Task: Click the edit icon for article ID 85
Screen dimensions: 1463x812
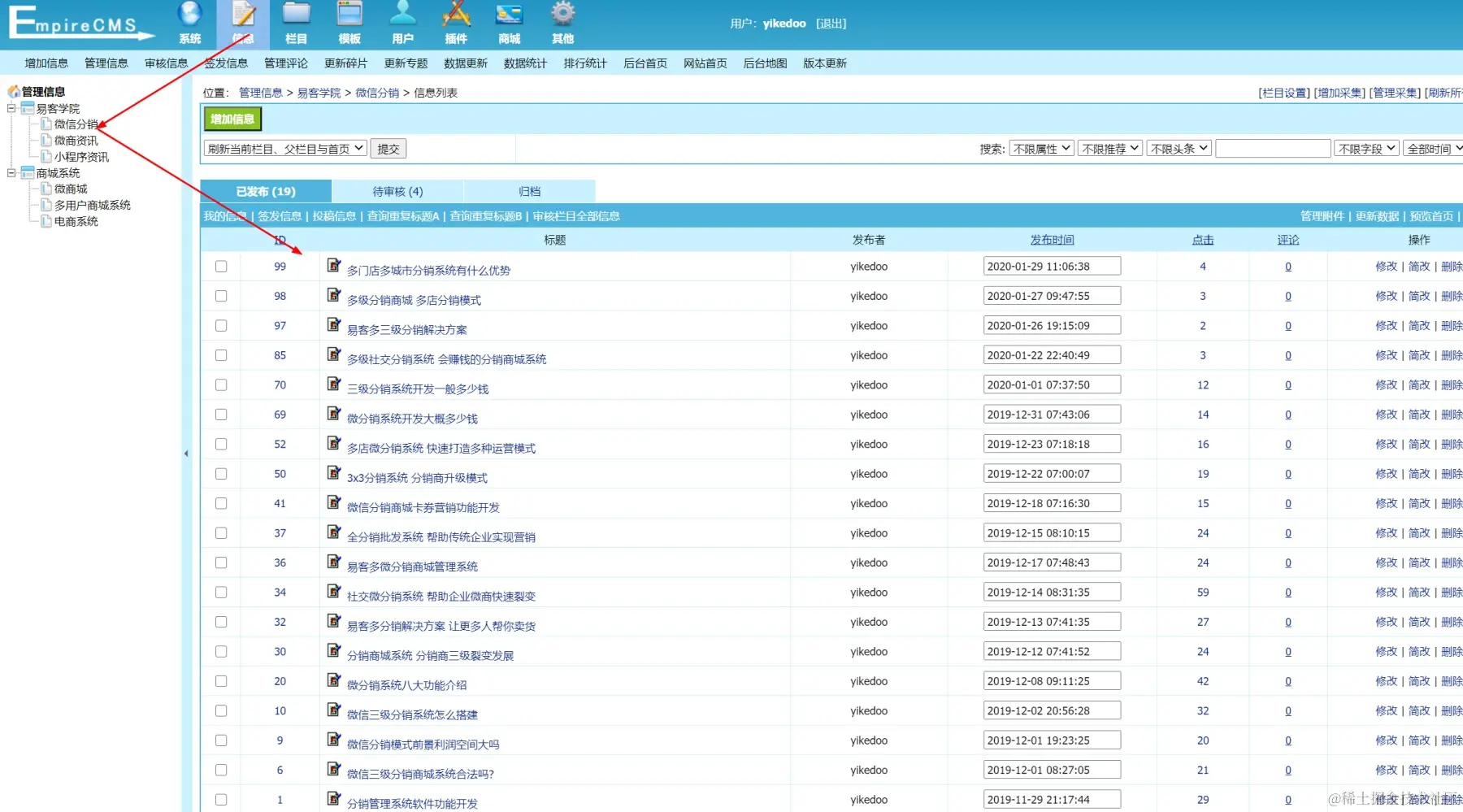Action: click(x=334, y=354)
